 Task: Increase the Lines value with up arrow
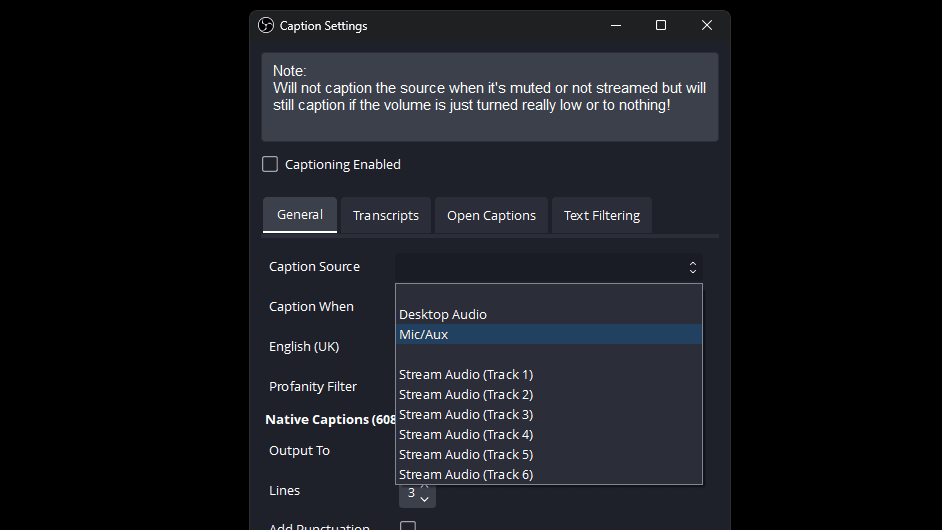coord(425,487)
